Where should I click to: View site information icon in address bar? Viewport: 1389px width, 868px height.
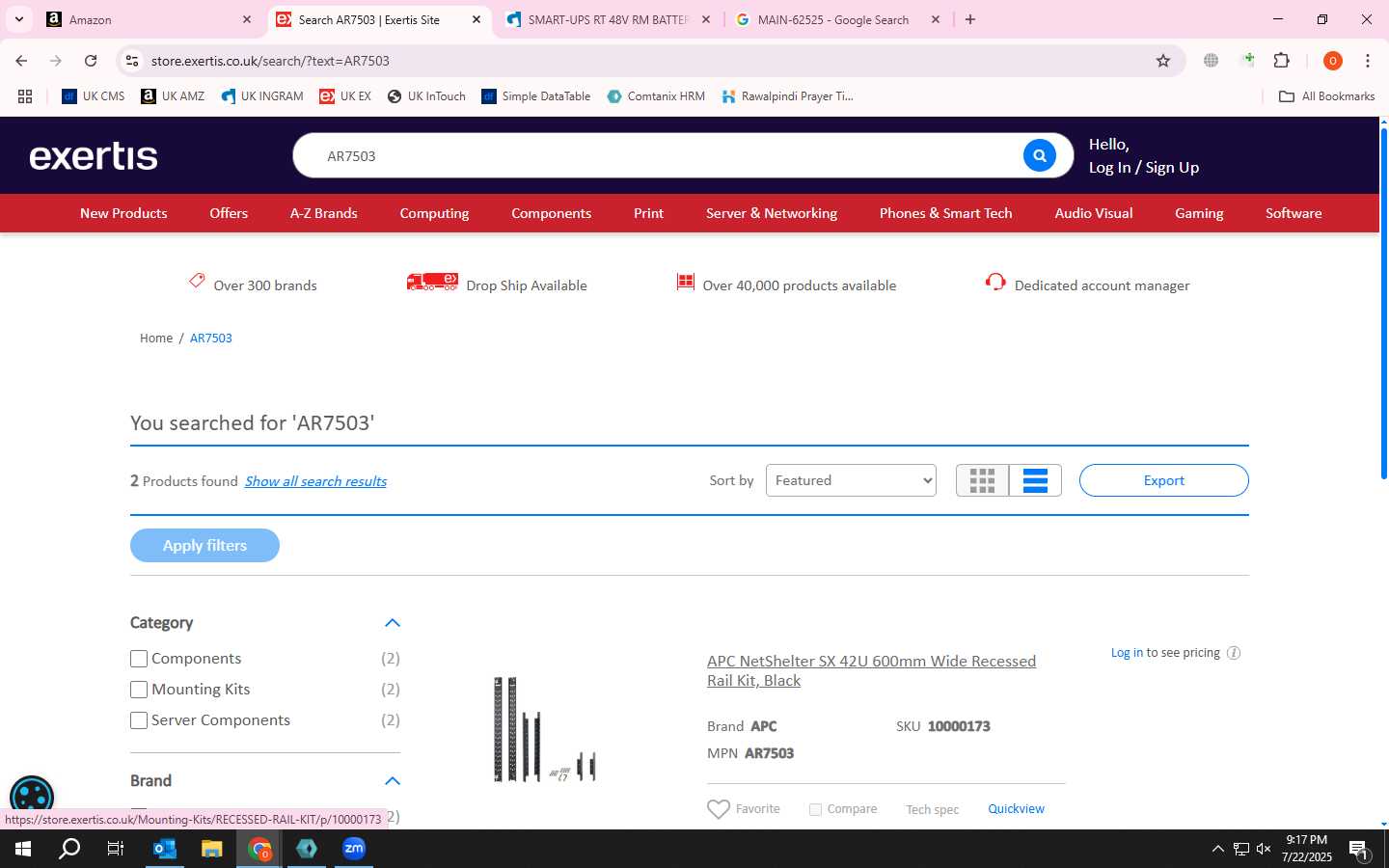click(x=132, y=61)
